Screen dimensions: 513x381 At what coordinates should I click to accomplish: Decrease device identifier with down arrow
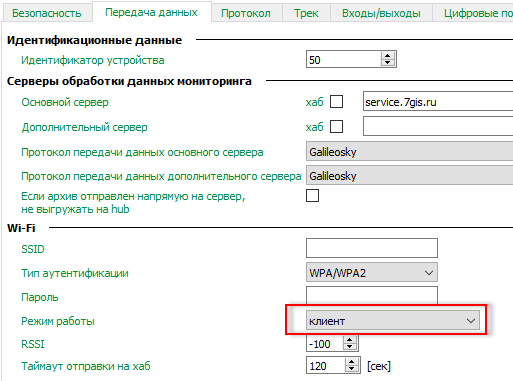coord(387,62)
